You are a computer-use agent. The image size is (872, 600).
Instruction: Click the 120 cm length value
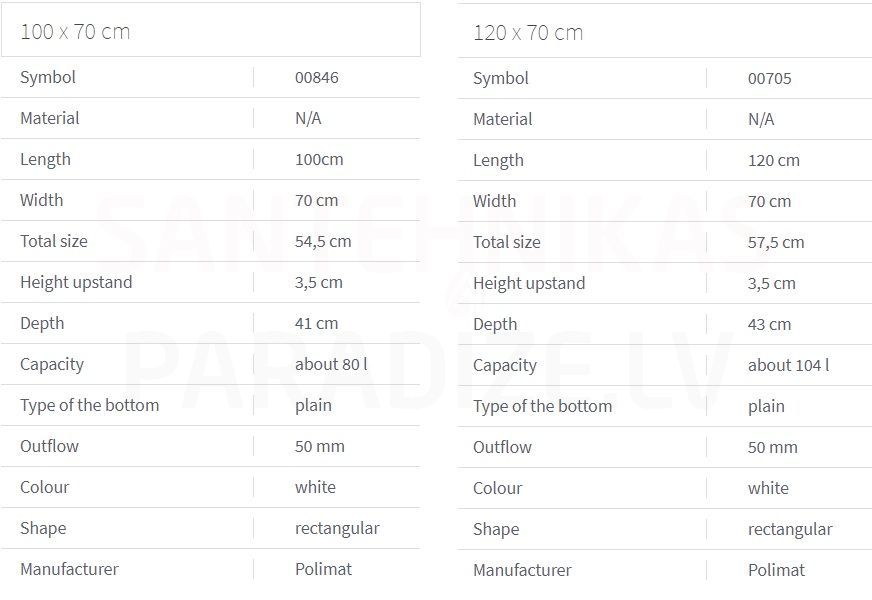click(x=774, y=161)
